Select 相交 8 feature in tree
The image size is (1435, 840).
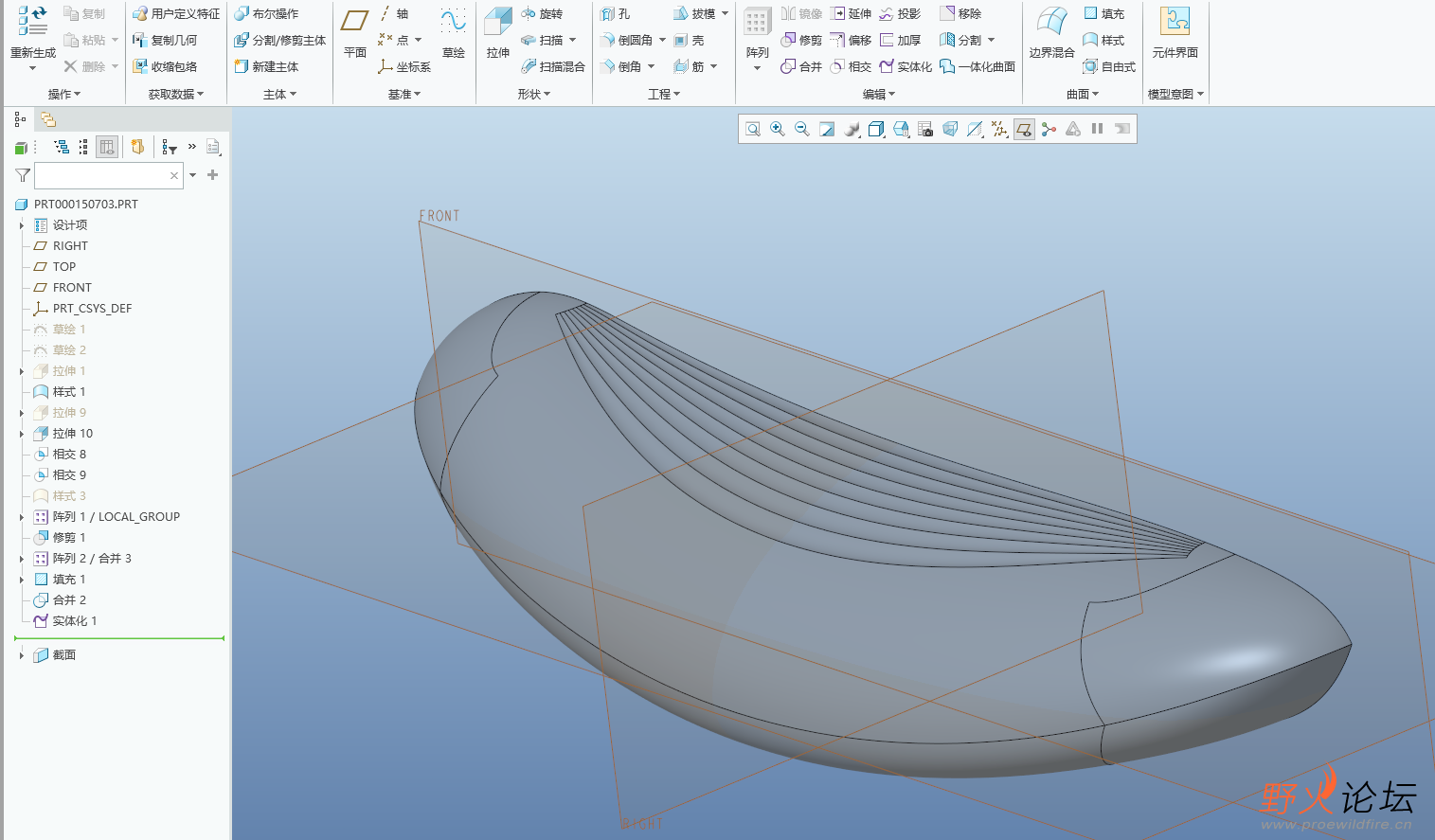[69, 455]
